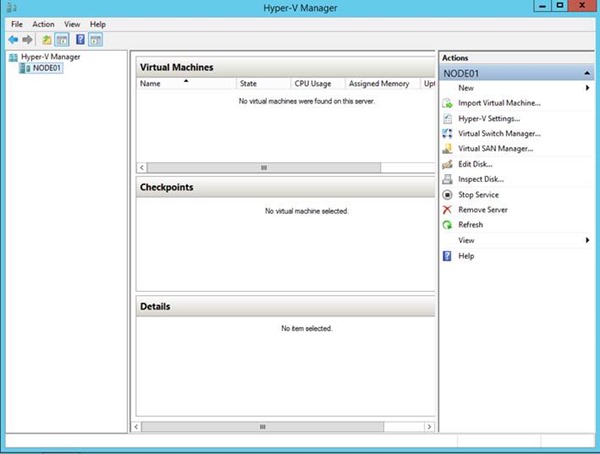
Task: Stop Service from the Actions pane
Action: pos(478,195)
